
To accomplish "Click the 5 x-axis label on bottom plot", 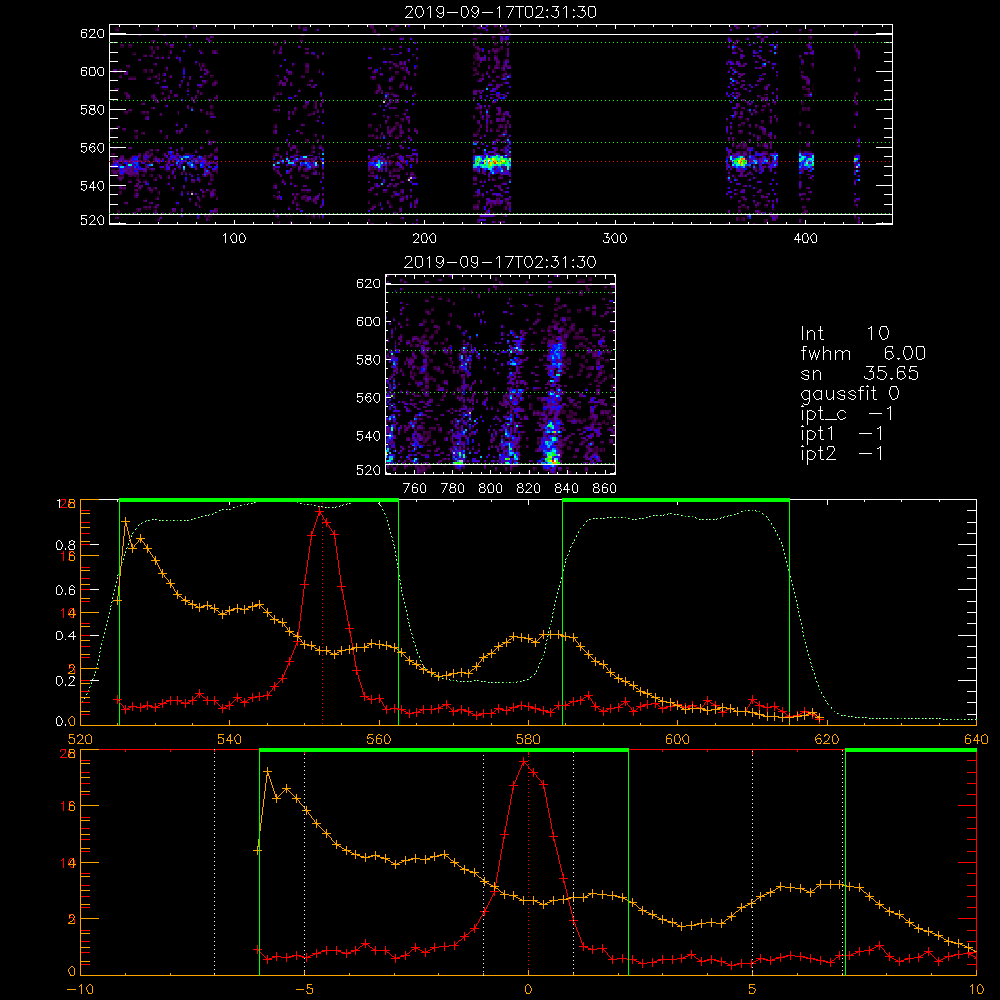I will [x=753, y=989].
